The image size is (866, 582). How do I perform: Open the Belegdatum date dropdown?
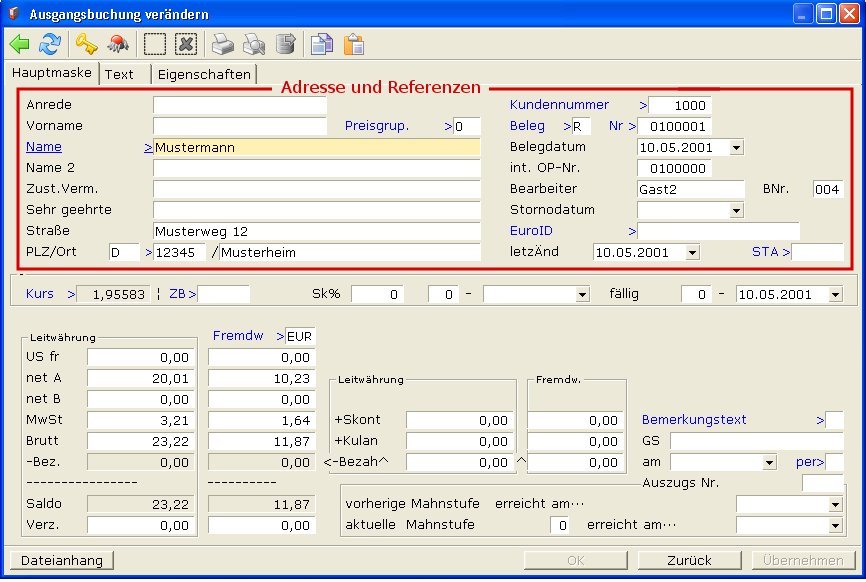click(737, 148)
